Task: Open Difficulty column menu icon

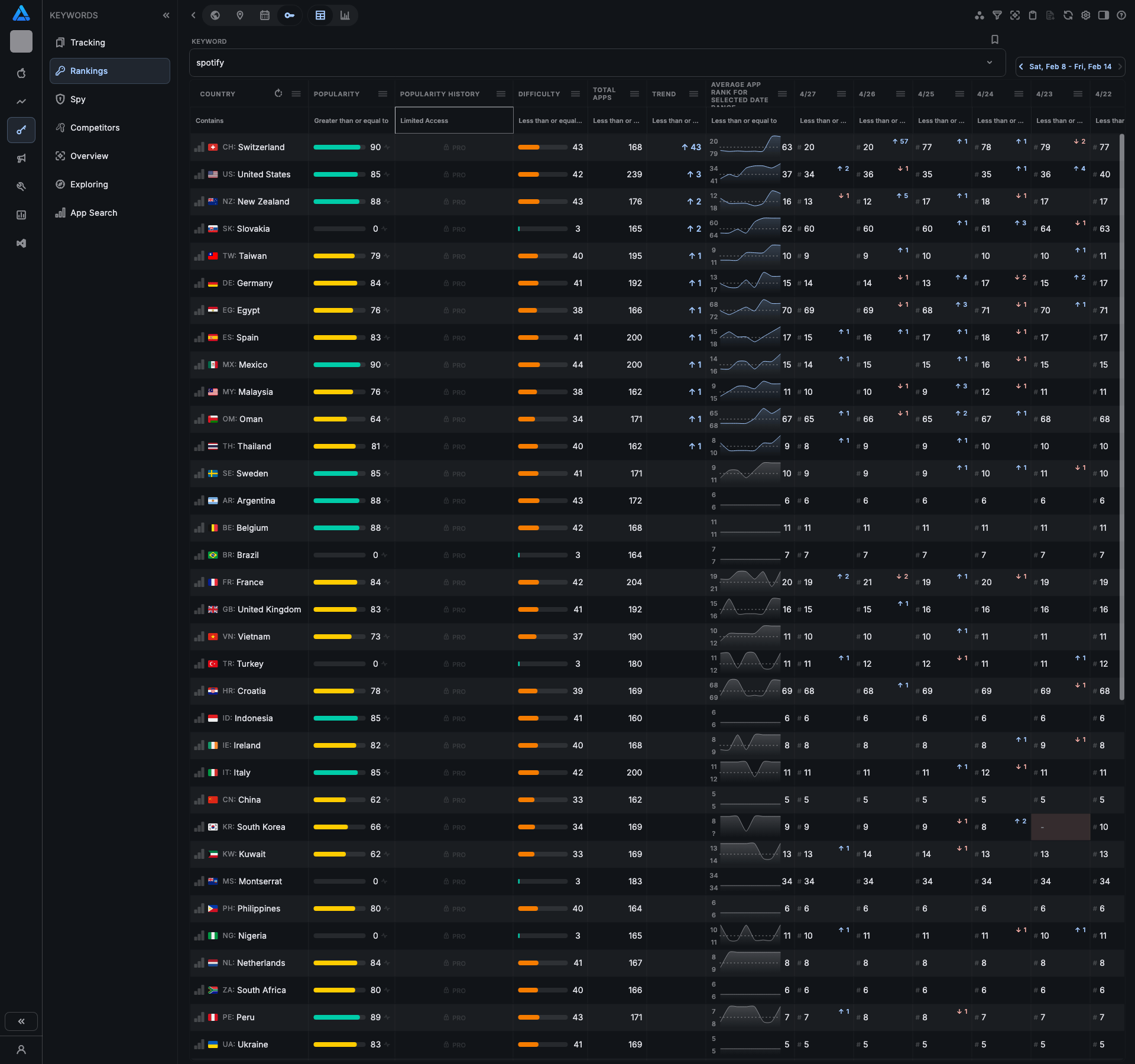Action: point(575,94)
